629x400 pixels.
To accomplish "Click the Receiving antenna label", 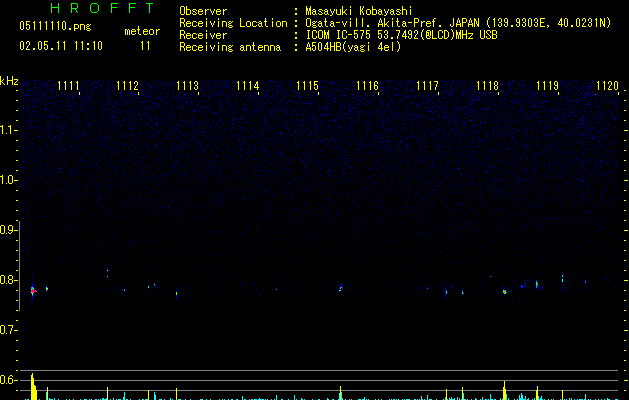I will click(230, 47).
